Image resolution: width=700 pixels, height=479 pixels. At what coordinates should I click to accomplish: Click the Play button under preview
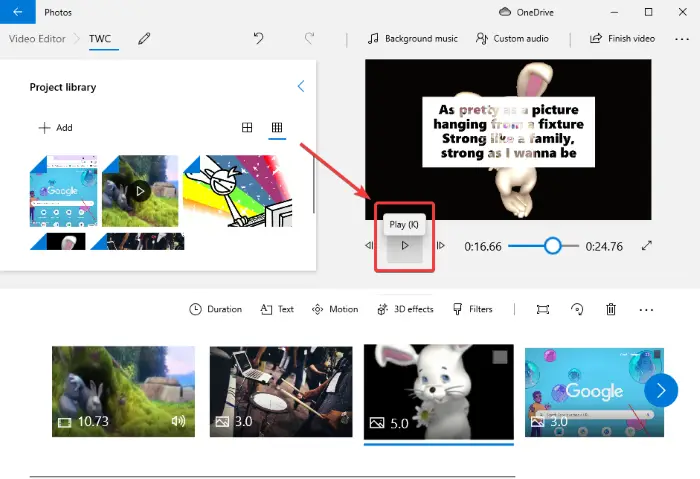(404, 246)
